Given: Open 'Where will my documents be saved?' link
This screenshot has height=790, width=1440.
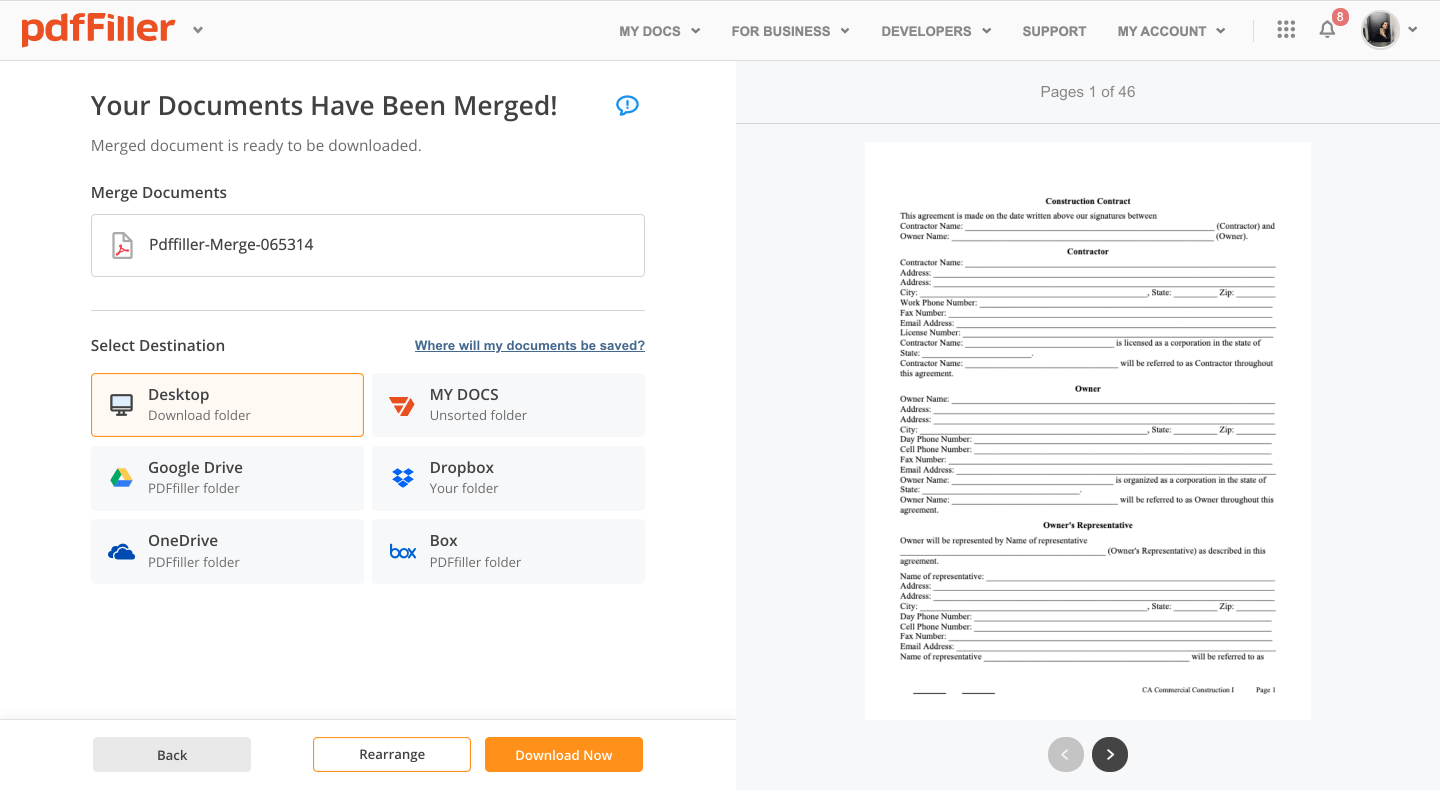Looking at the screenshot, I should click(x=530, y=346).
